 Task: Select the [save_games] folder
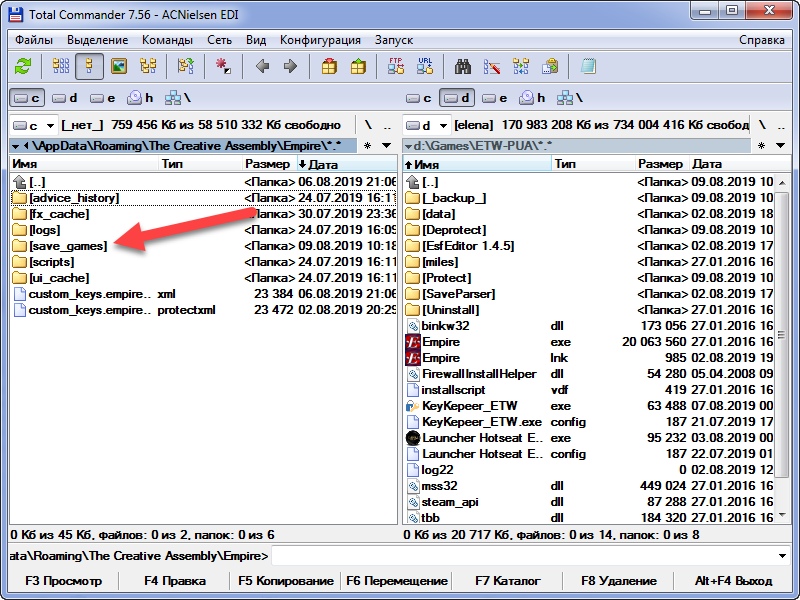68,246
